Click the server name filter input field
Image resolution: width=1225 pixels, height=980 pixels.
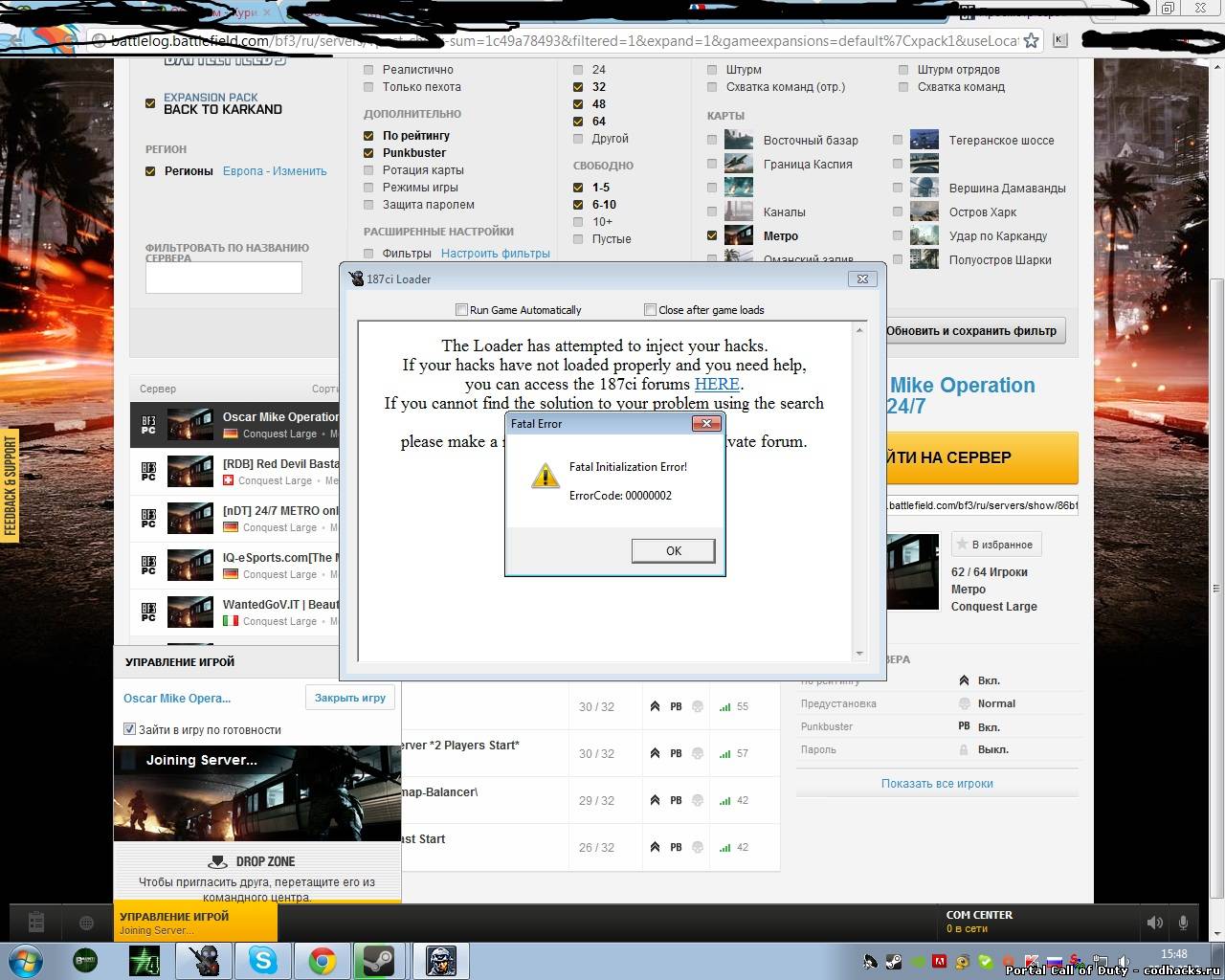click(223, 278)
